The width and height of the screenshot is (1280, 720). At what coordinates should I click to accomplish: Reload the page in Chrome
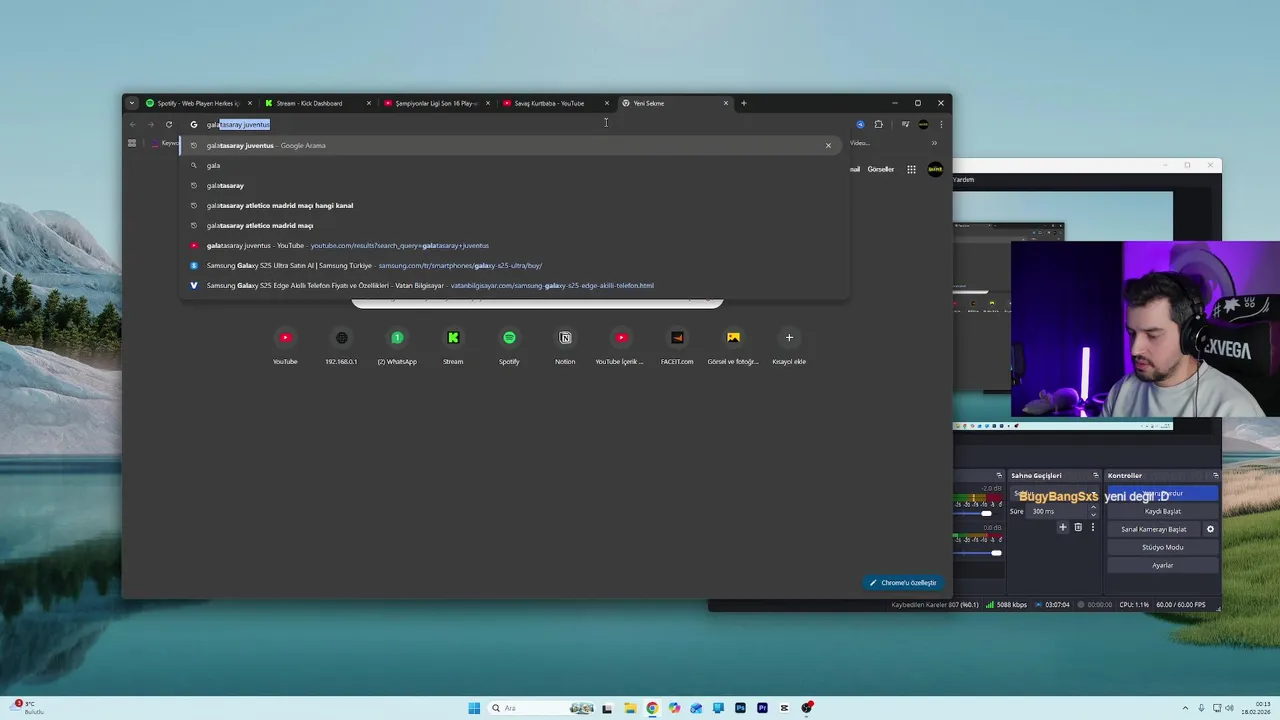[168, 124]
